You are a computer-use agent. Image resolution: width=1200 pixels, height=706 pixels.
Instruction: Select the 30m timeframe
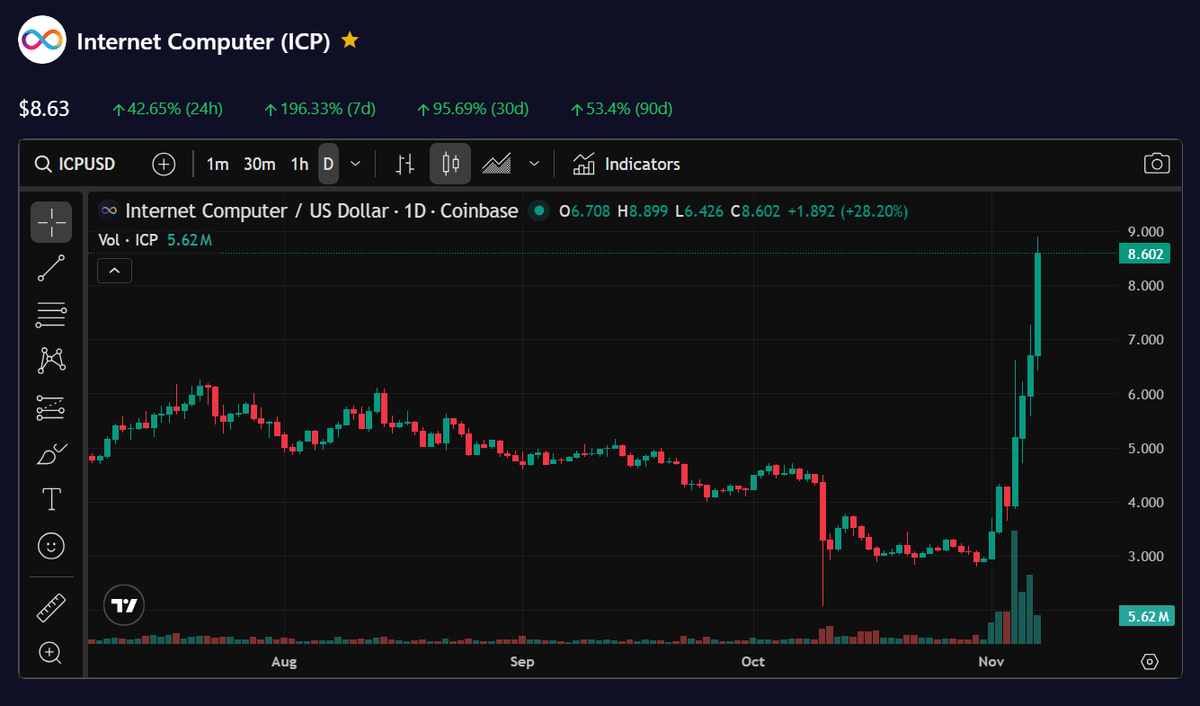tap(260, 164)
